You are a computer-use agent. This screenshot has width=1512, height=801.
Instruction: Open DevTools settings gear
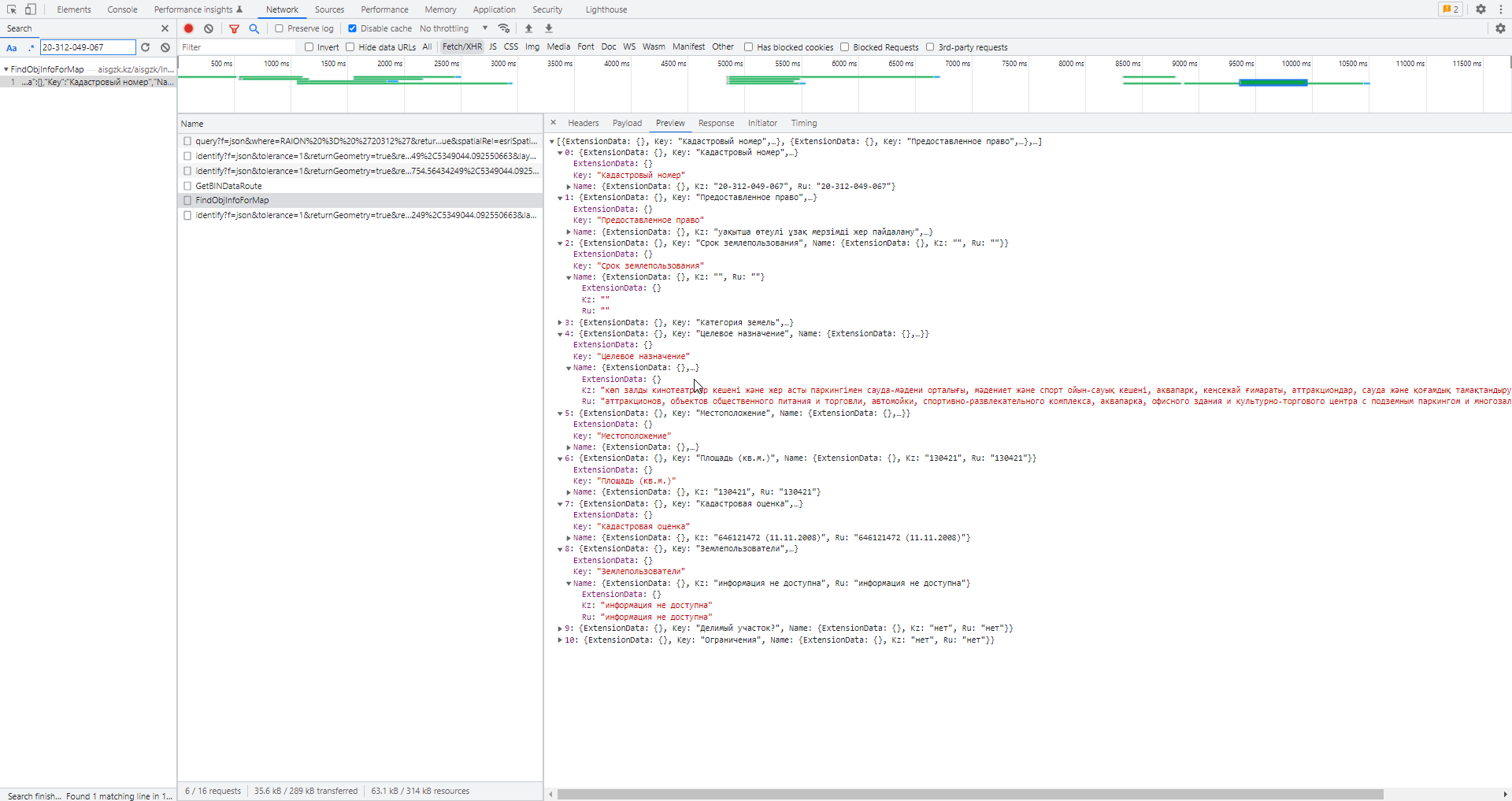pos(1480,9)
